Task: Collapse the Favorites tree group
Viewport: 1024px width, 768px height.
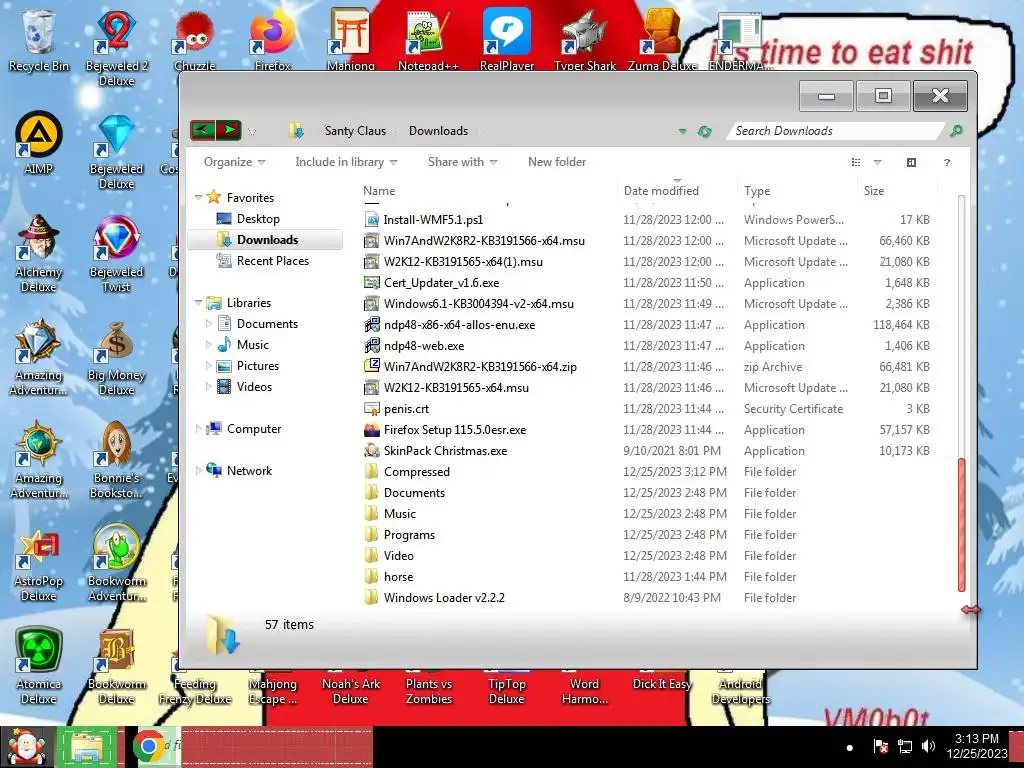Action: click(199, 197)
